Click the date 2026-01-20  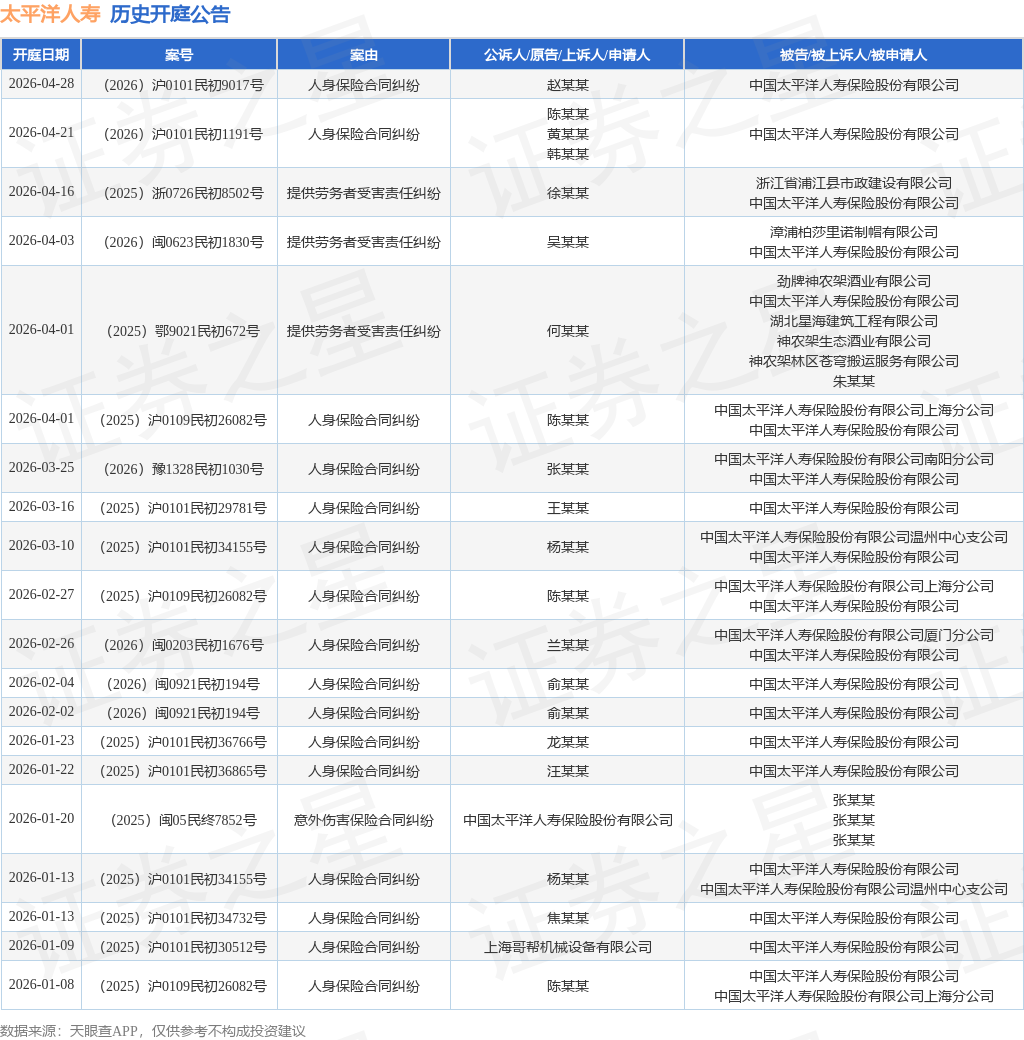[41, 819]
